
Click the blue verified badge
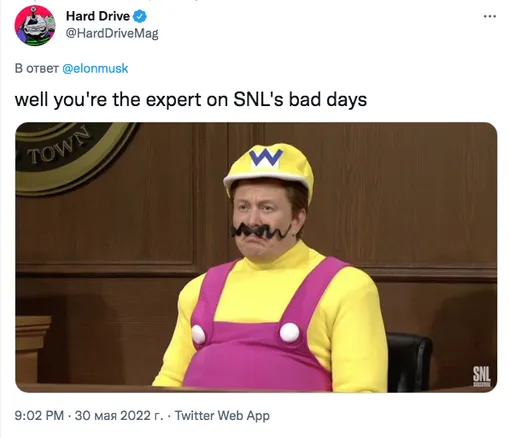140,16
